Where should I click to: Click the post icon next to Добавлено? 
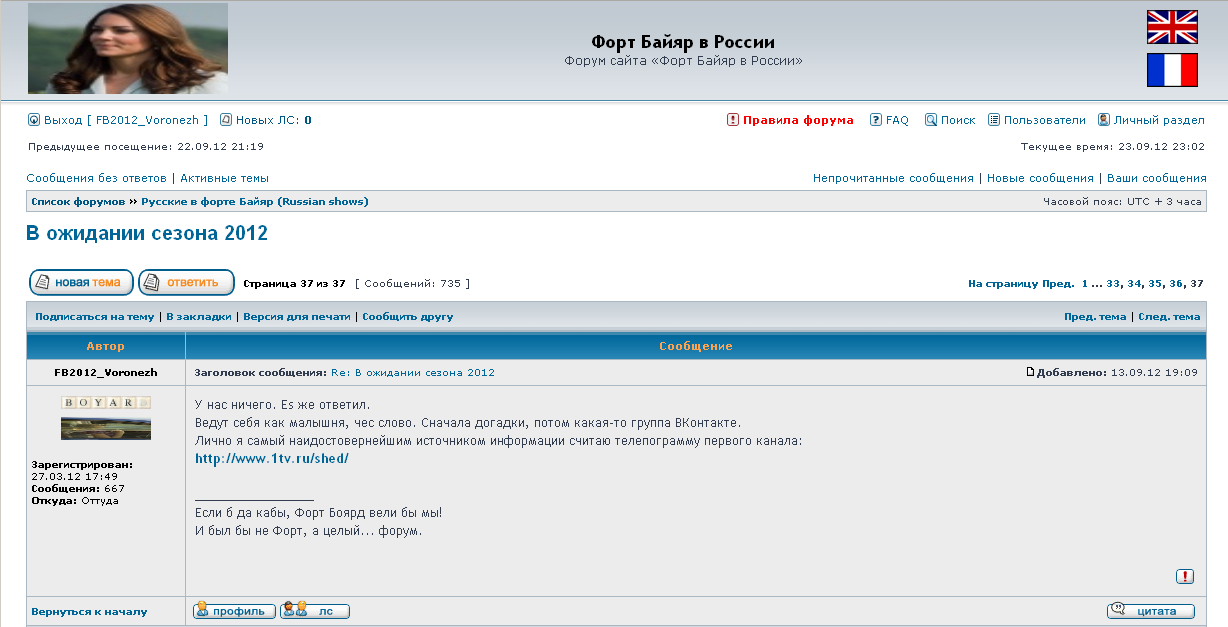pos(1031,372)
